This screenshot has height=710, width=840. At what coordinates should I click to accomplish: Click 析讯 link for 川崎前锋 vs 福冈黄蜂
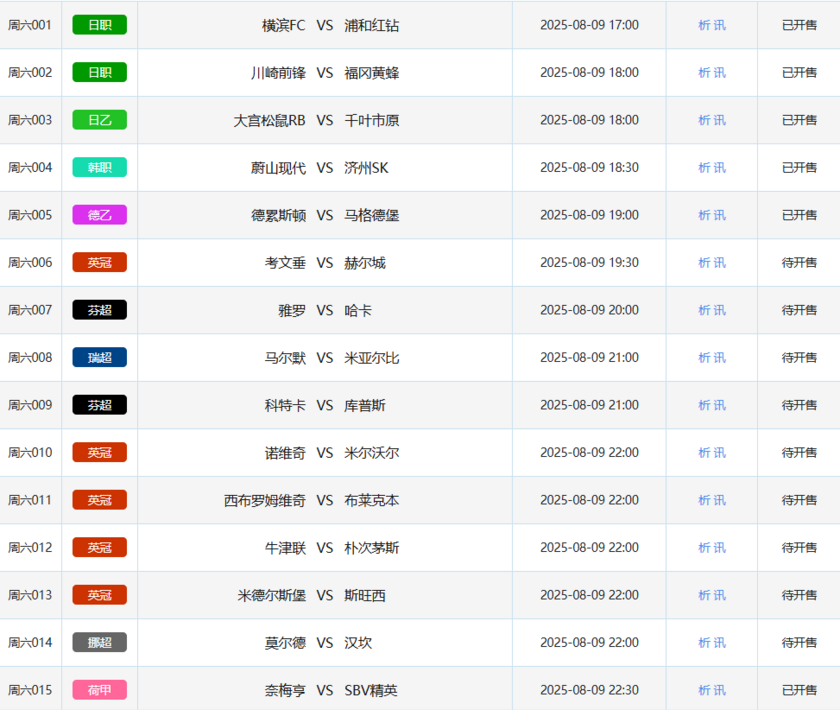click(x=712, y=73)
